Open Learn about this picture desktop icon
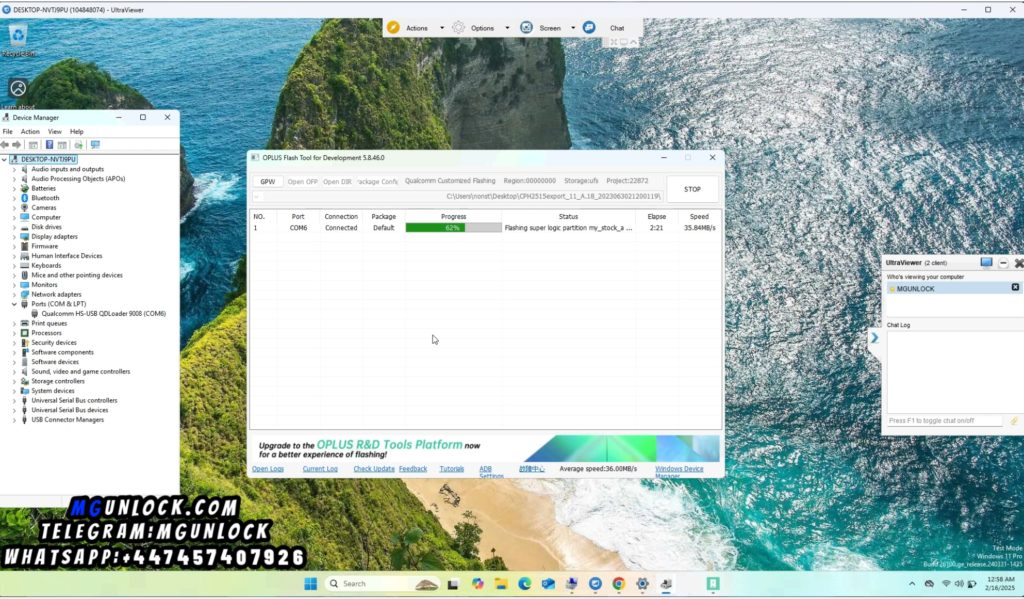This screenshot has height=599, width=1024. (x=18, y=93)
